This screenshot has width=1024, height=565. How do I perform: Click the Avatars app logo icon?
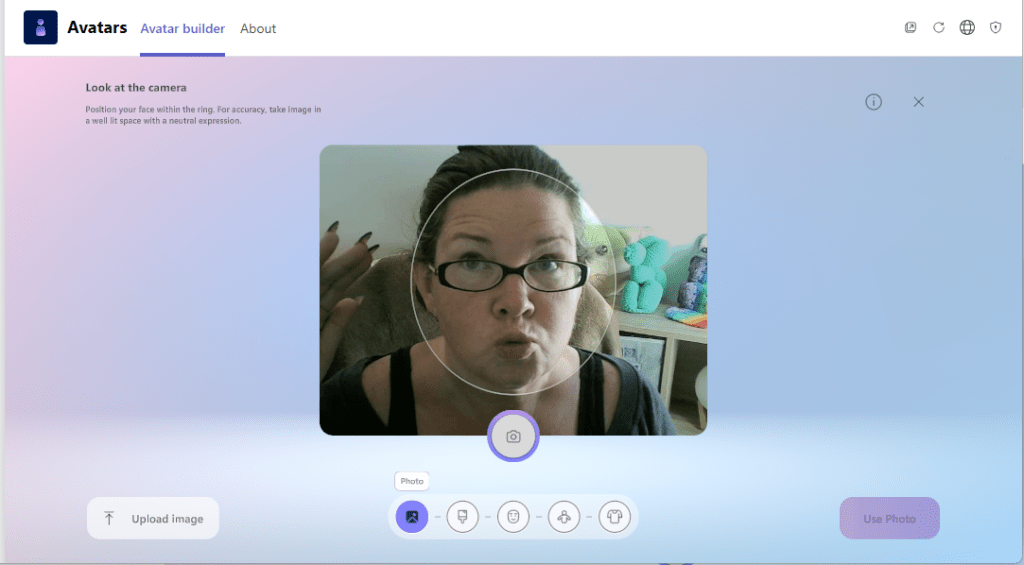40,27
